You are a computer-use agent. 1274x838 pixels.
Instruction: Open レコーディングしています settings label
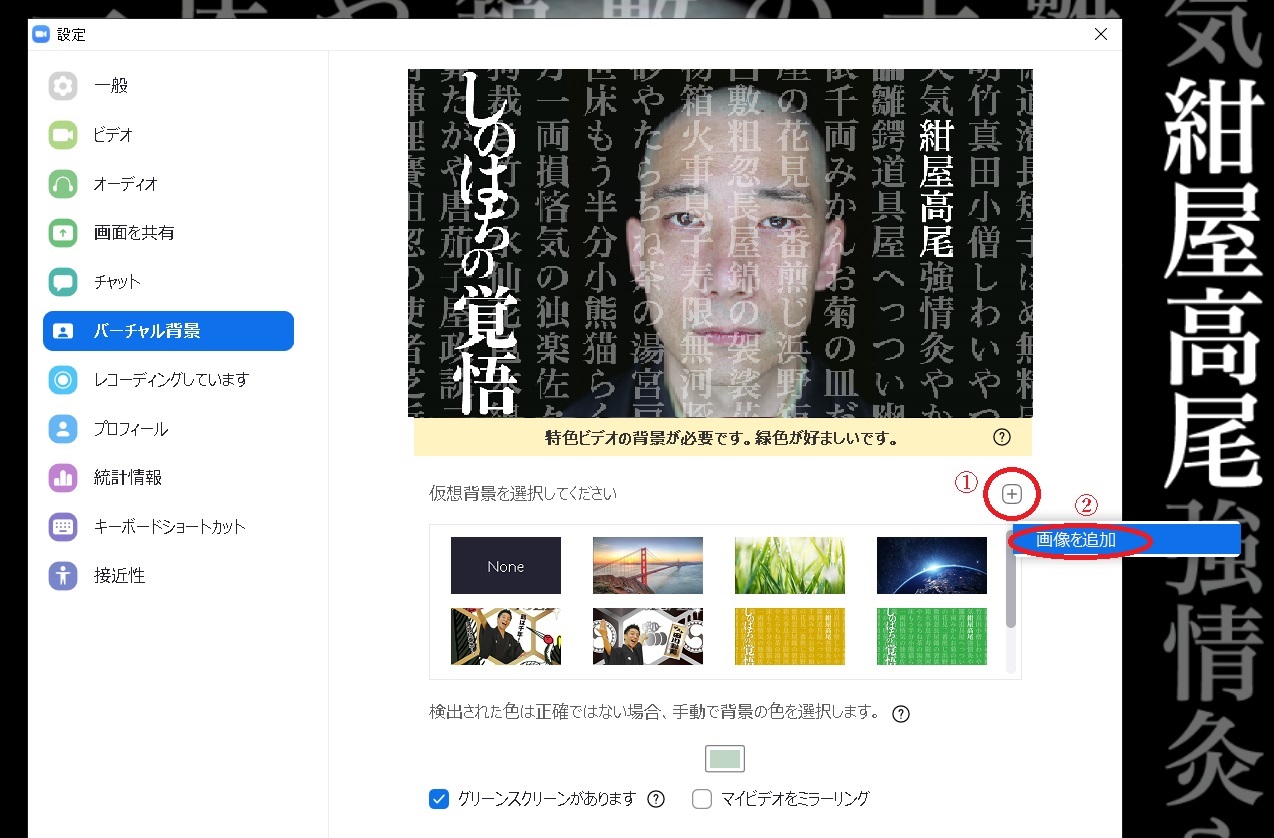(x=171, y=380)
